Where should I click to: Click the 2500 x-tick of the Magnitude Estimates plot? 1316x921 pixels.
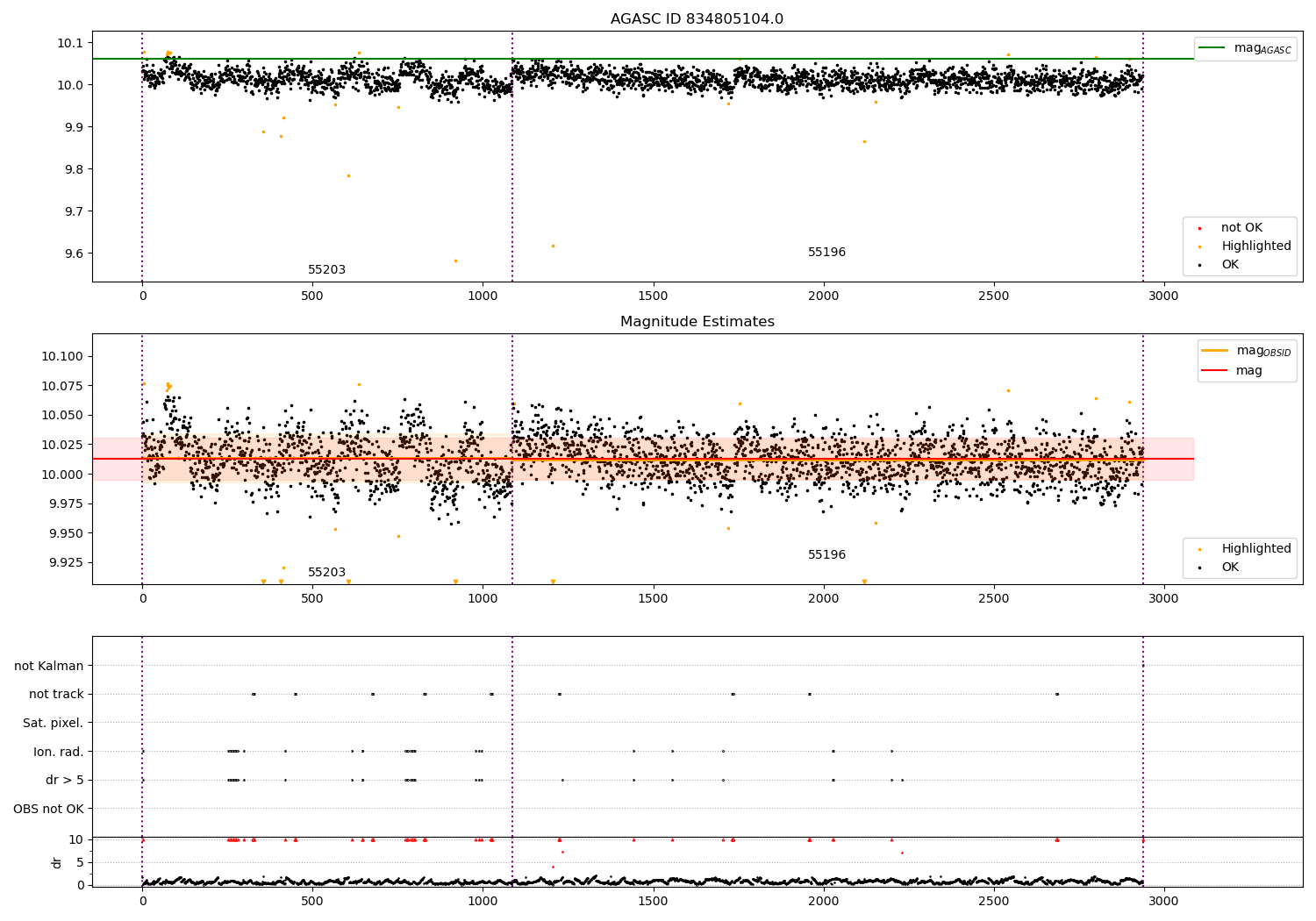[x=993, y=599]
